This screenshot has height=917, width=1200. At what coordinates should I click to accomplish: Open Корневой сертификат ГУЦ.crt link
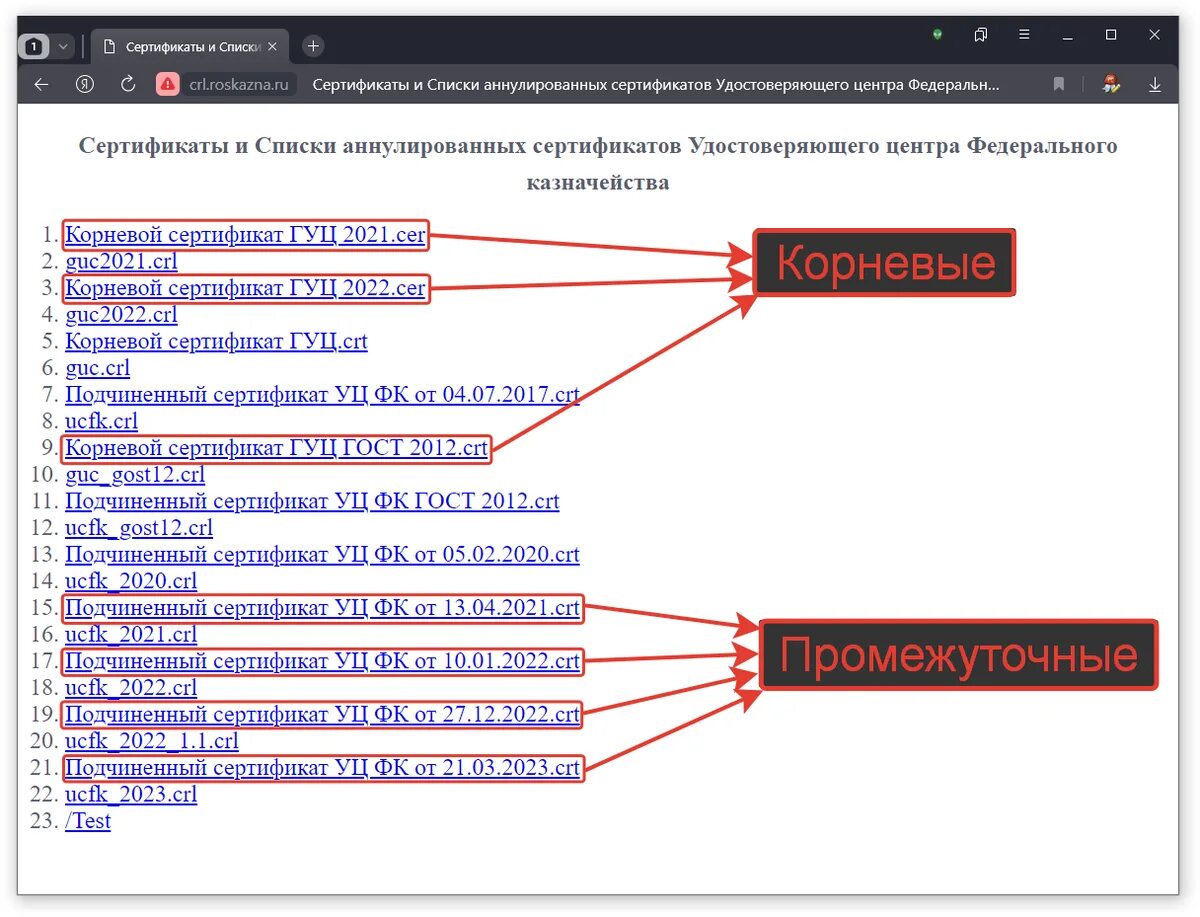[216, 342]
